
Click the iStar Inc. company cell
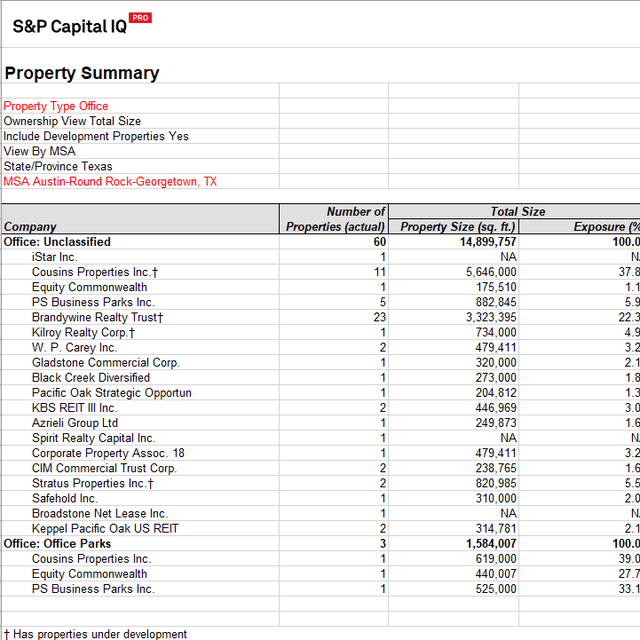click(x=141, y=257)
